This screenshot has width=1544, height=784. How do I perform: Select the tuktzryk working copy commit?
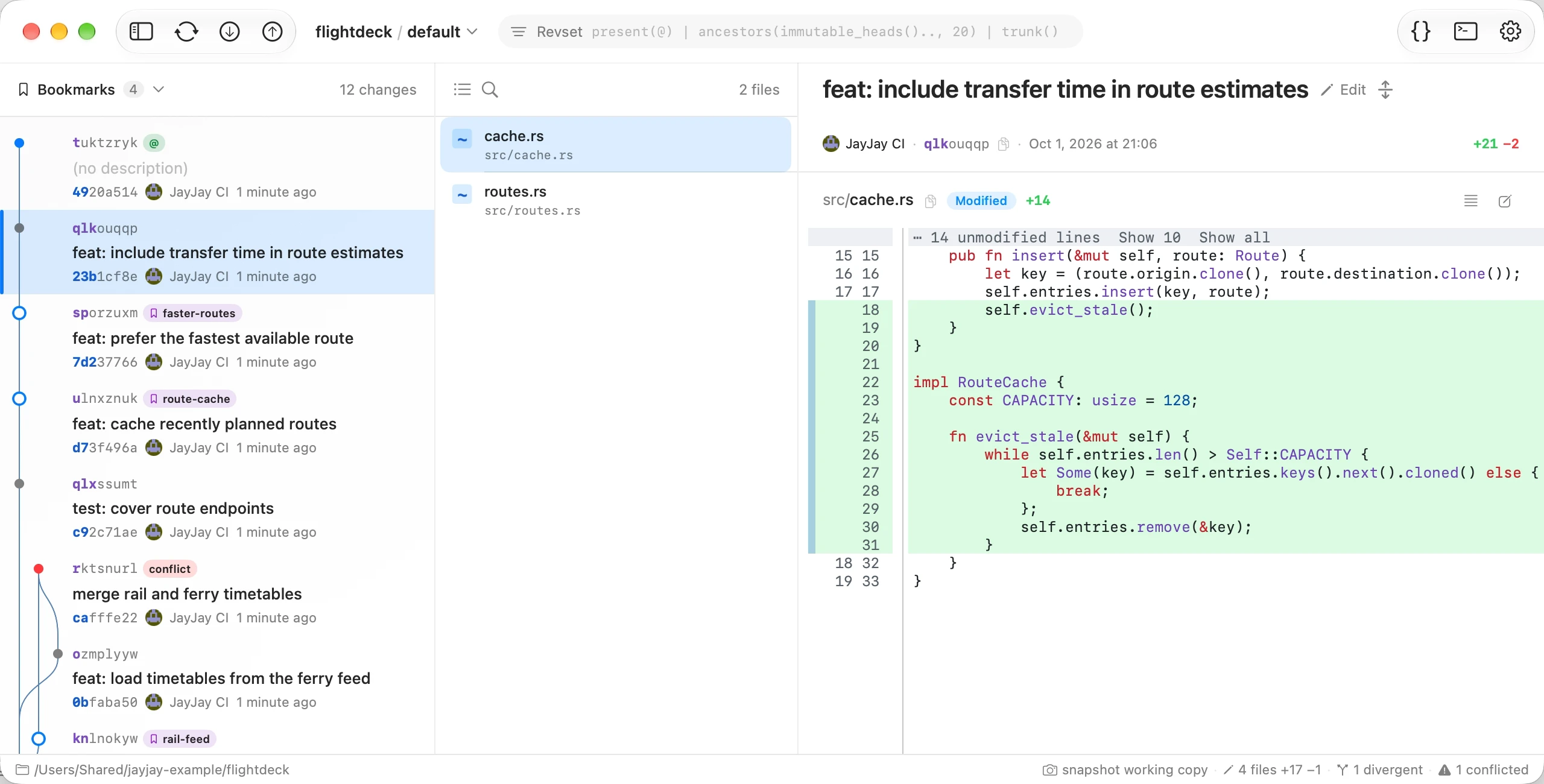(x=217, y=167)
